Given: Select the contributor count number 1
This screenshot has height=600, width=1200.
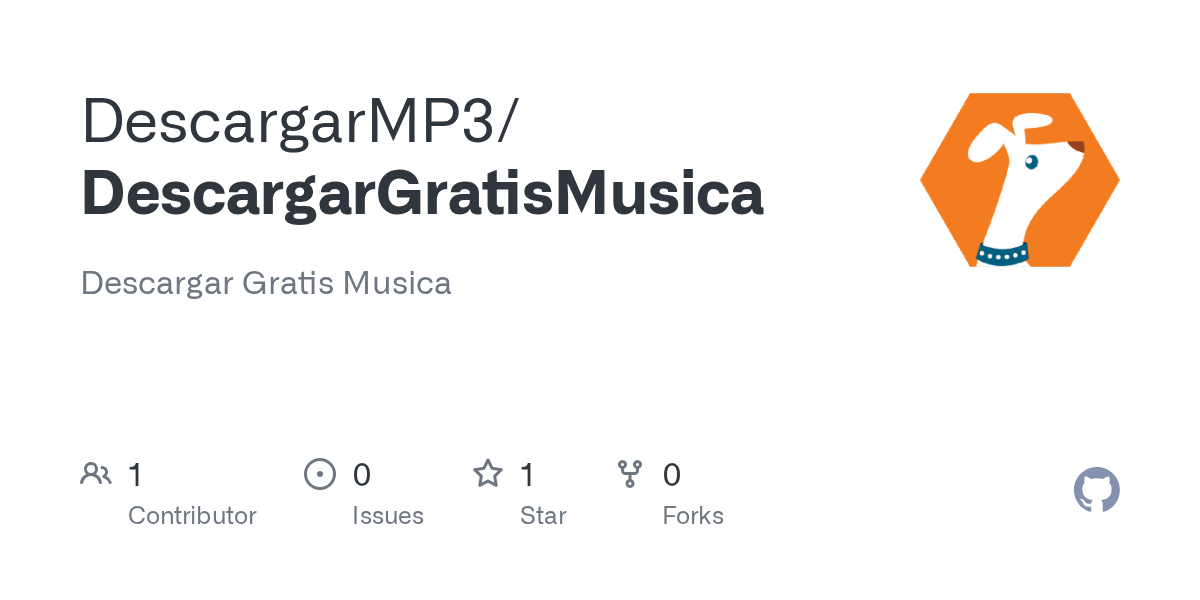Looking at the screenshot, I should coord(135,474).
